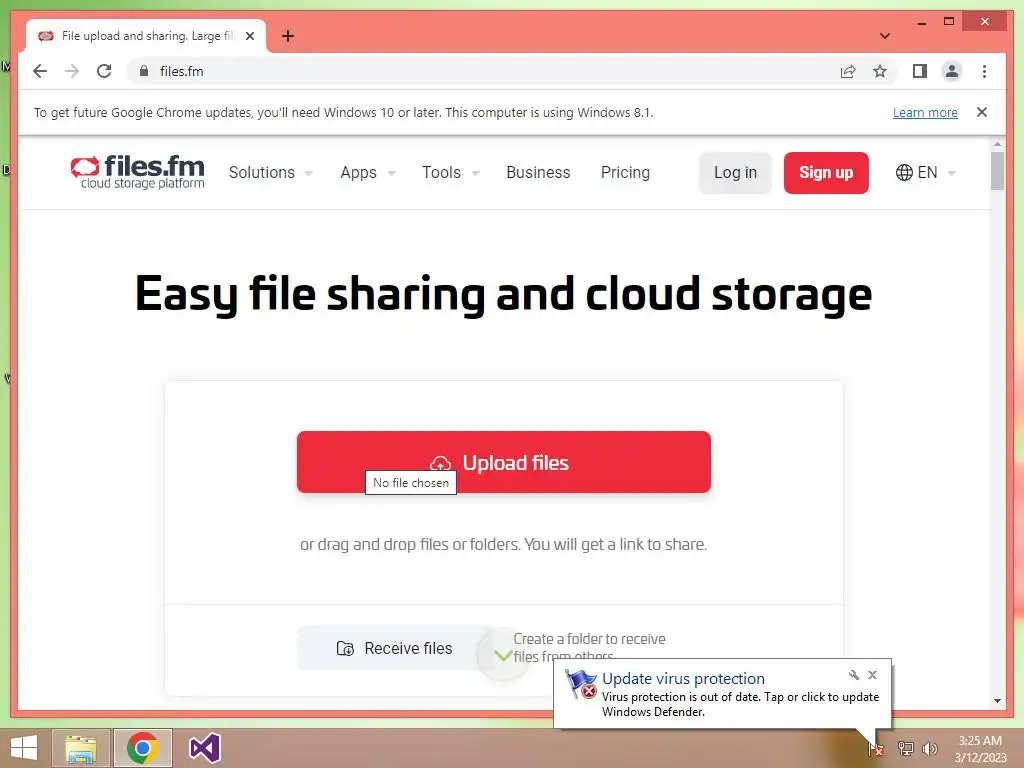
Task: Click the red Sign up button
Action: (x=826, y=172)
